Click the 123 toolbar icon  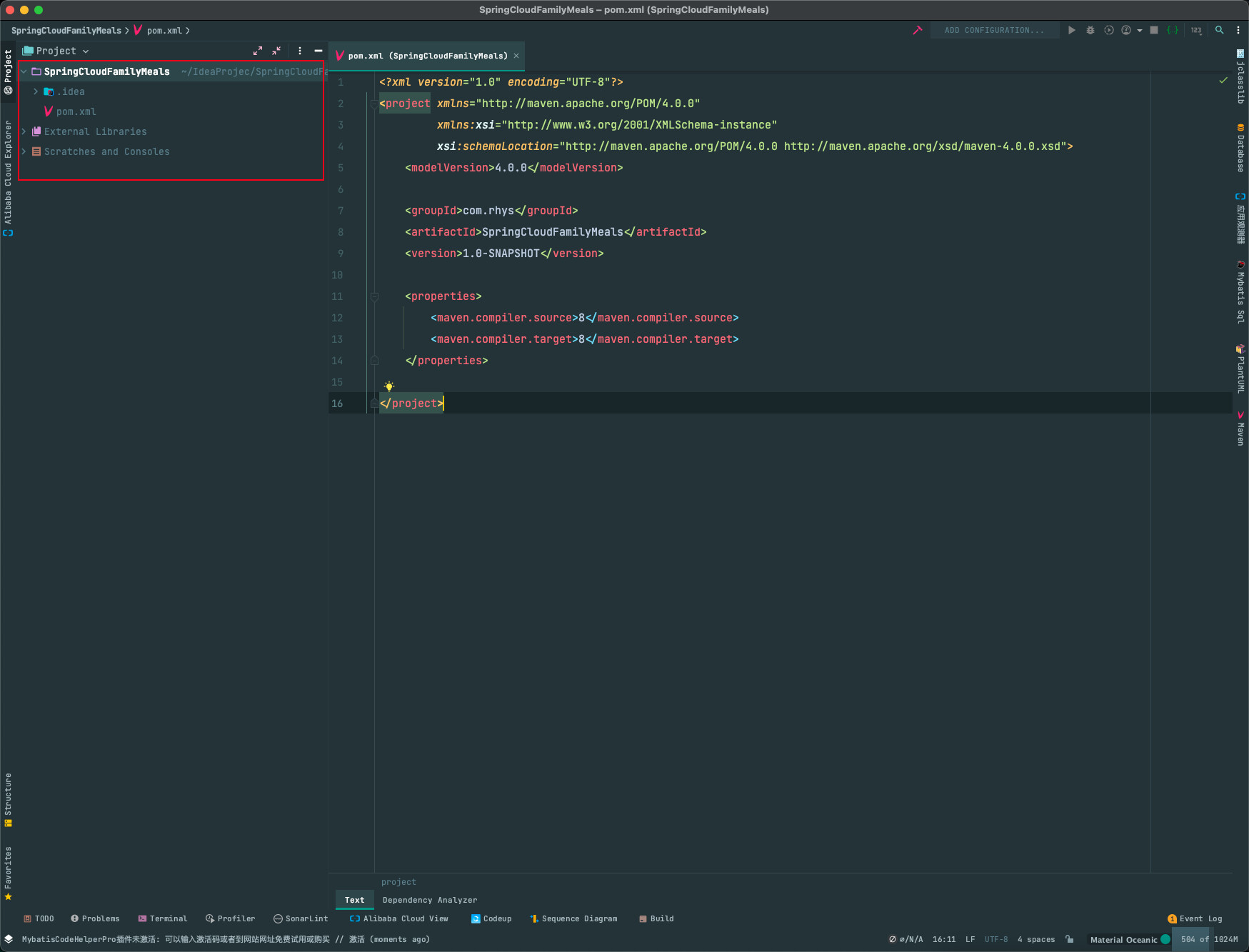[1196, 30]
